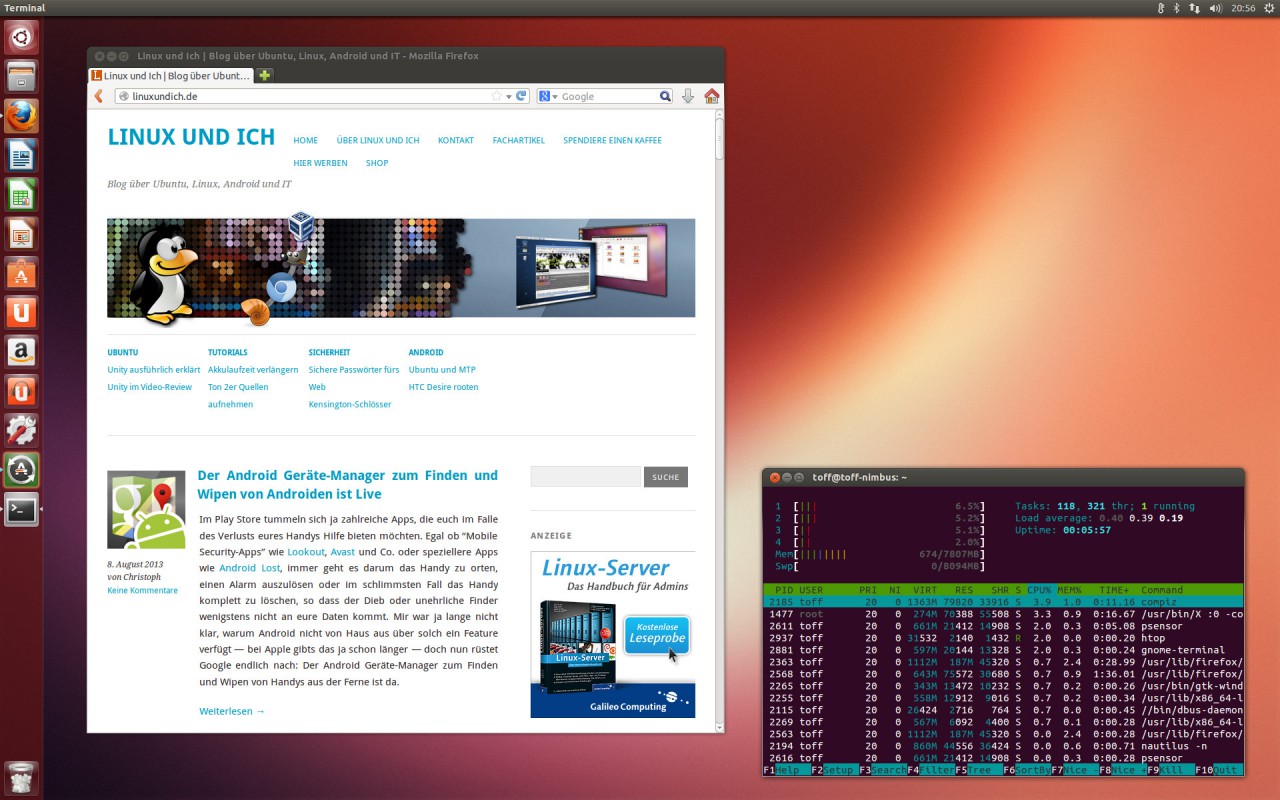Open the Trash at the launcher bottom
Screen dimensions: 1280x800
[x=21, y=777]
